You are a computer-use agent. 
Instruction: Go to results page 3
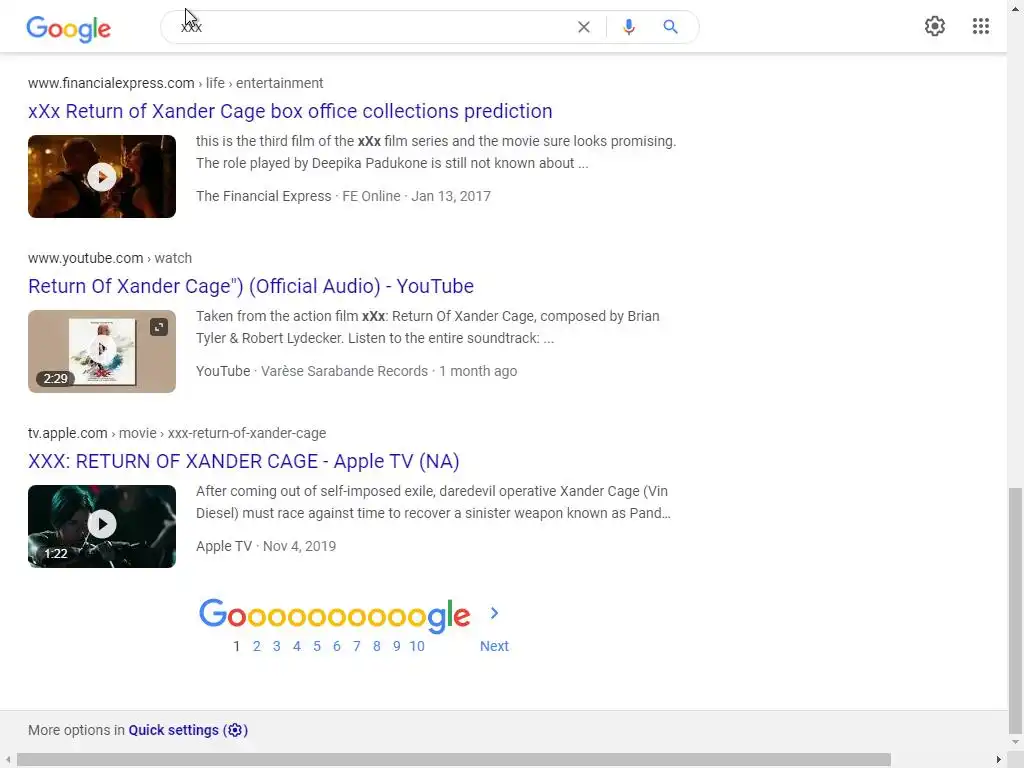pos(276,646)
